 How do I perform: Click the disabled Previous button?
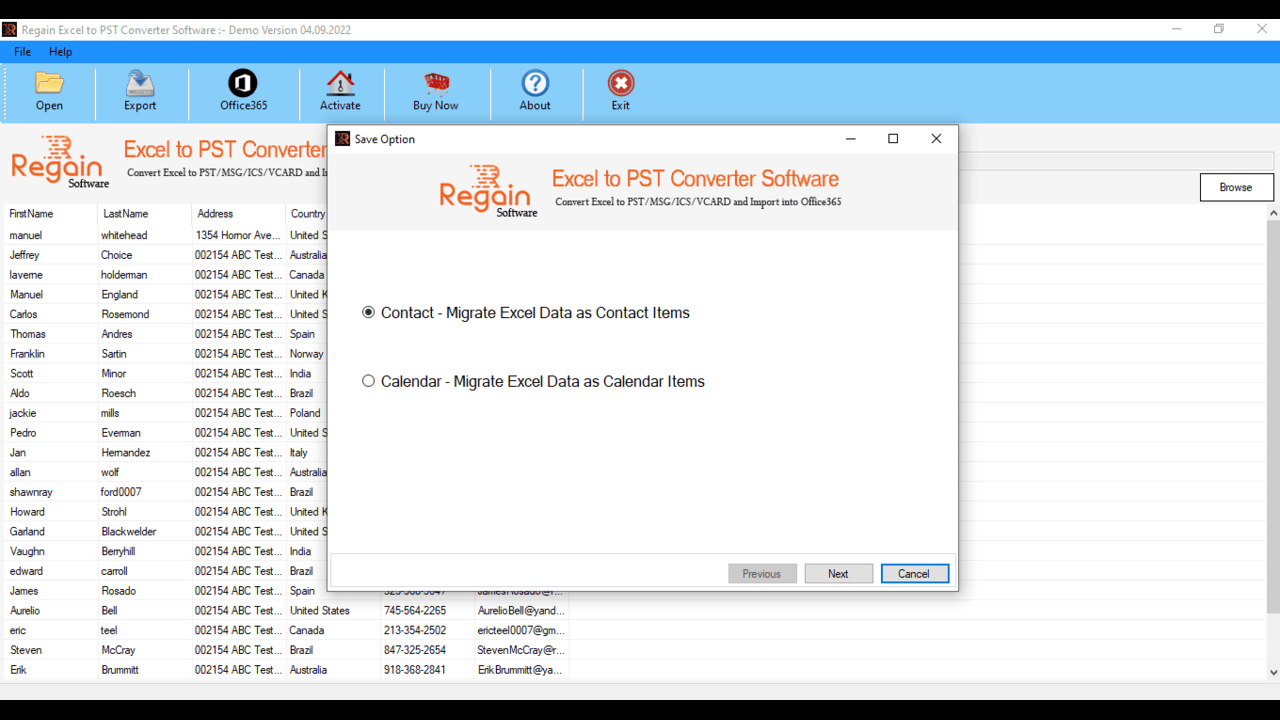pos(762,574)
